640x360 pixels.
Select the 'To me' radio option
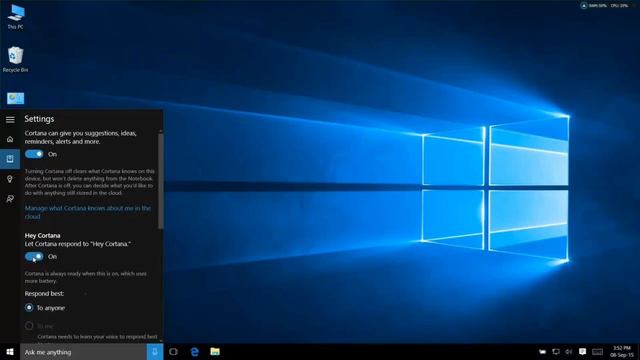pos(29,326)
